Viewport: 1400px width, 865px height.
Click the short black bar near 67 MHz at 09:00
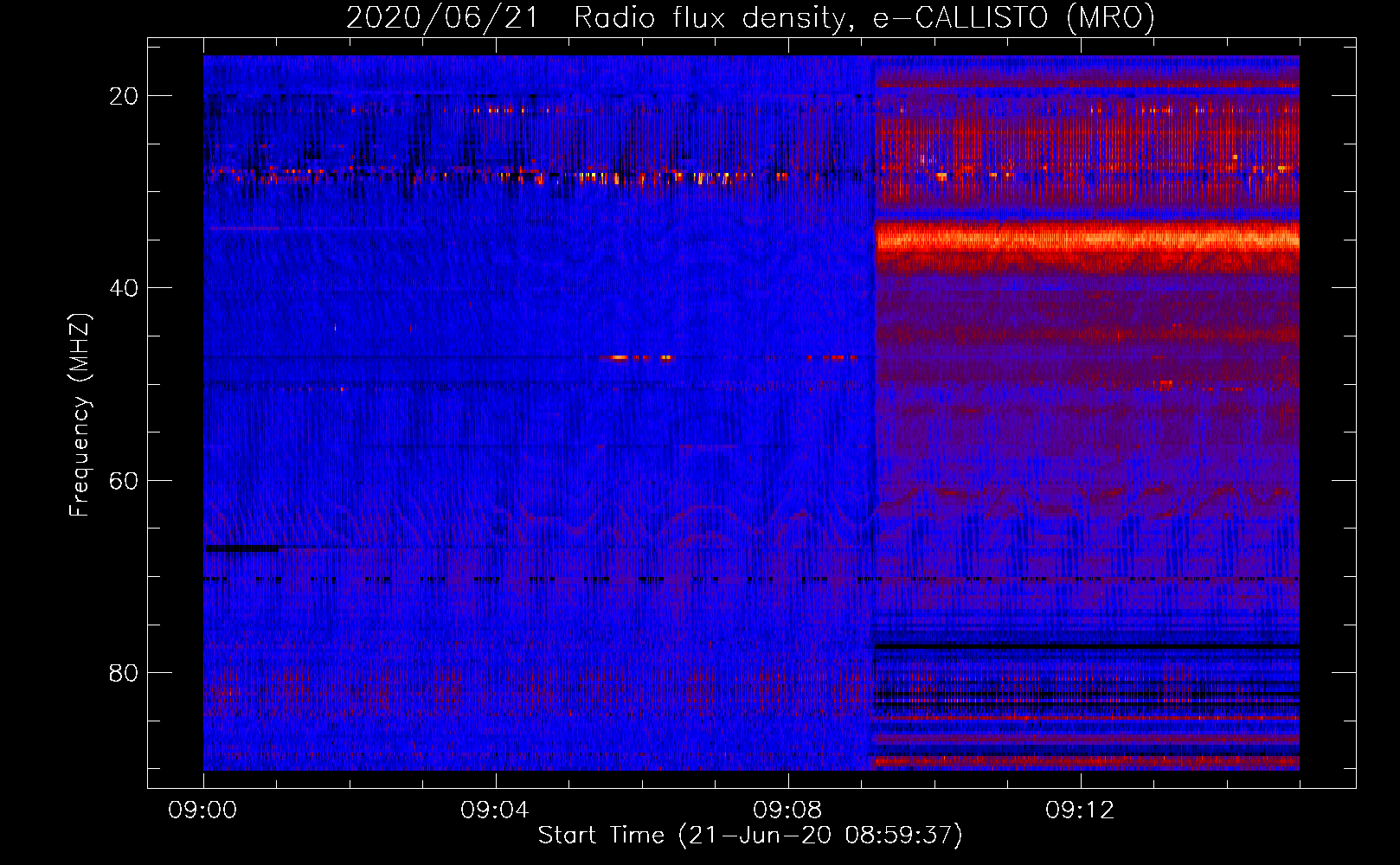tap(242, 548)
